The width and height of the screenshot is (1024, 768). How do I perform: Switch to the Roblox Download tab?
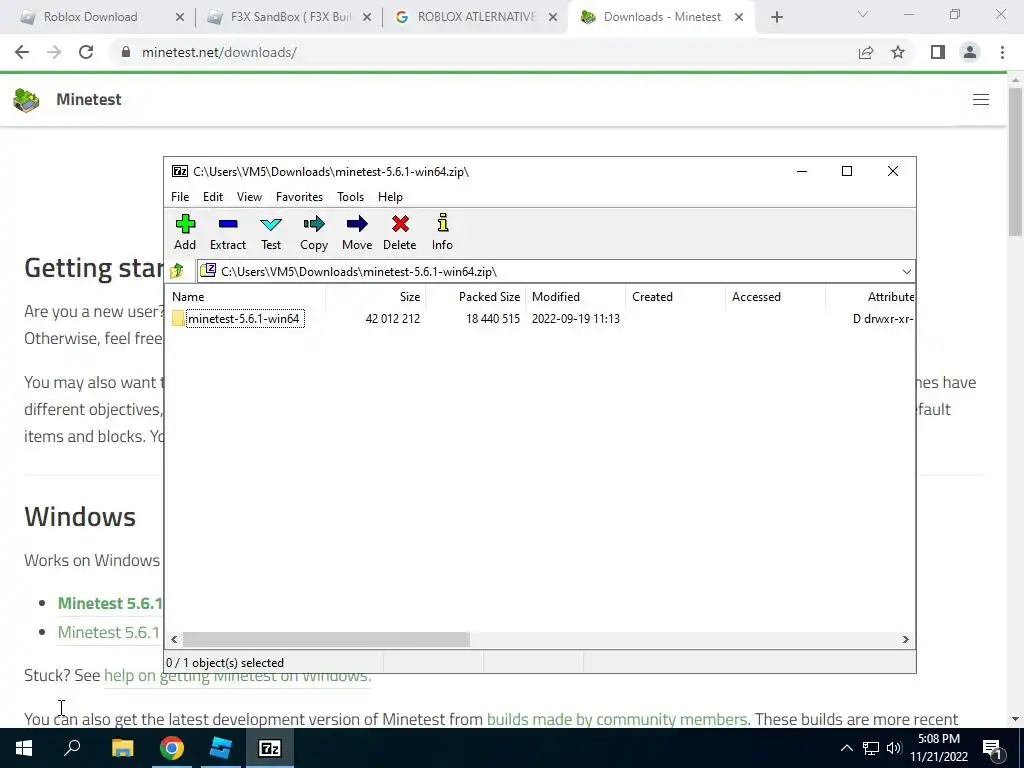[x=90, y=17]
